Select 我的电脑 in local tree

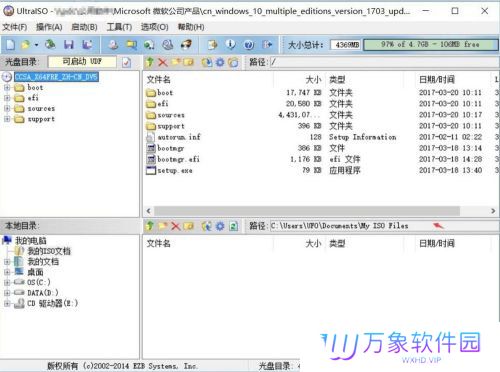click(31, 241)
